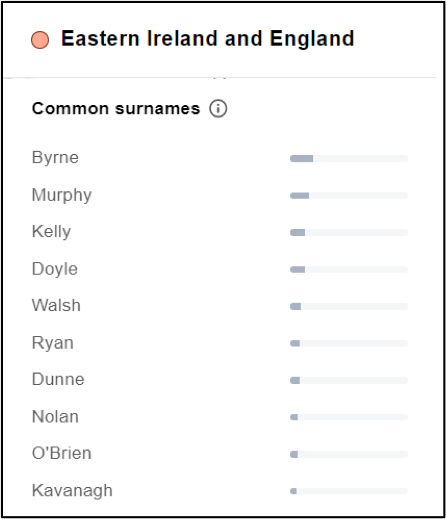This screenshot has width=446, height=519.
Task: Click the Eastern Ireland and England heading
Action: [x=207, y=38]
